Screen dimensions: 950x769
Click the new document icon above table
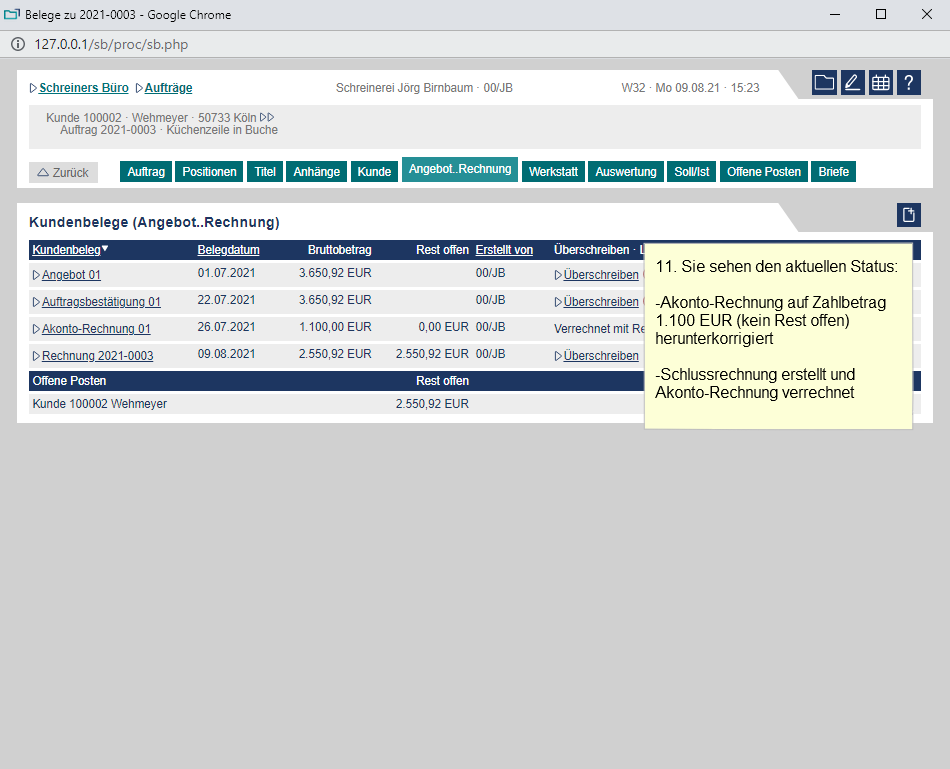pyautogui.click(x=908, y=215)
